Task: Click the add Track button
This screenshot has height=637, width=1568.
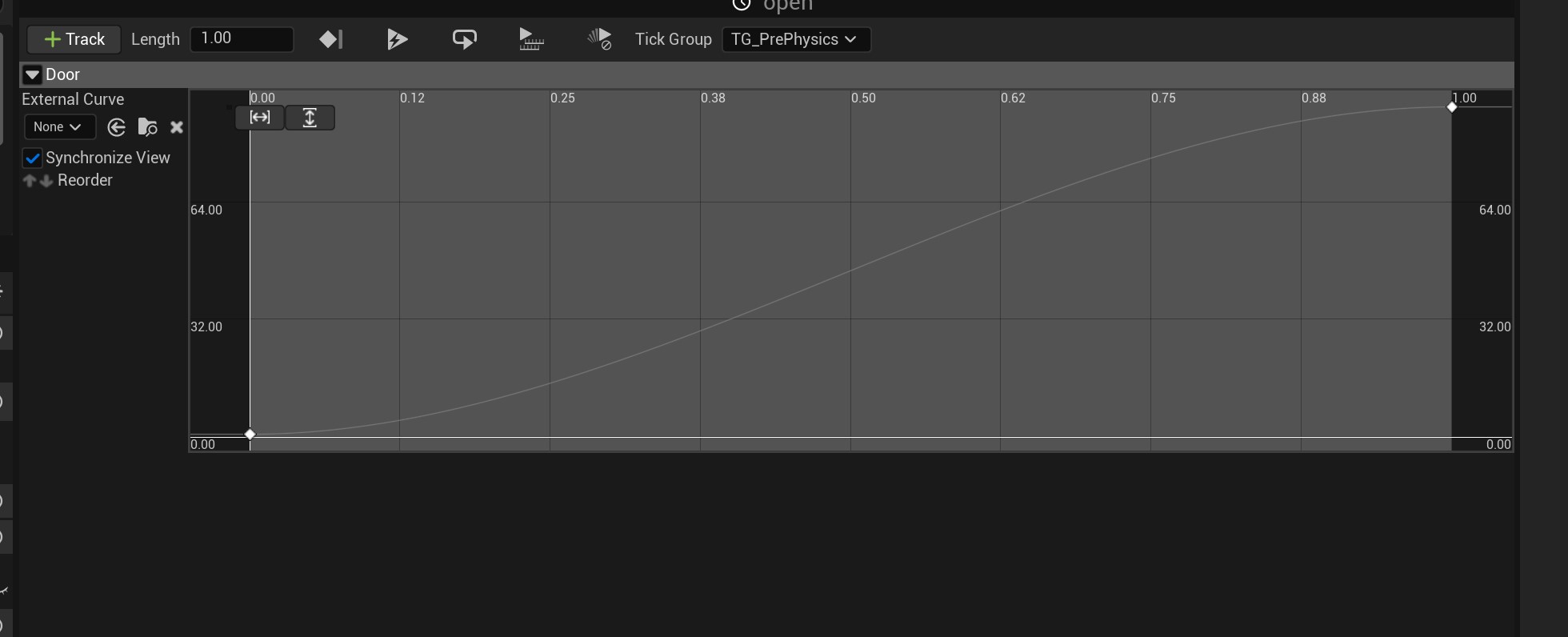Action: (74, 39)
